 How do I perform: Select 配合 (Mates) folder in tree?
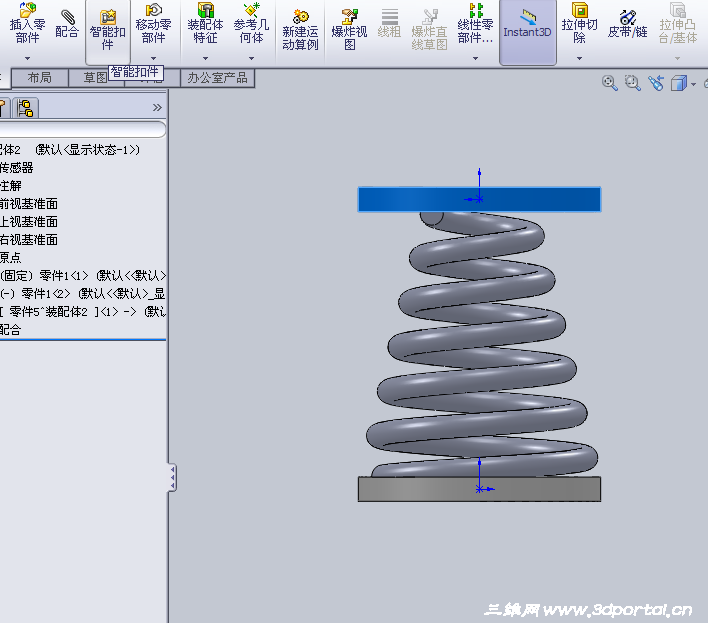(x=11, y=330)
